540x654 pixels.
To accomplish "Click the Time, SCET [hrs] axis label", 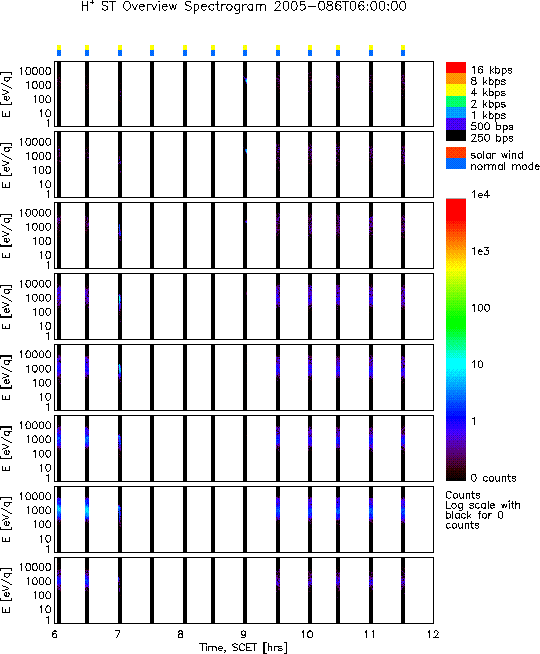I will (x=243, y=647).
